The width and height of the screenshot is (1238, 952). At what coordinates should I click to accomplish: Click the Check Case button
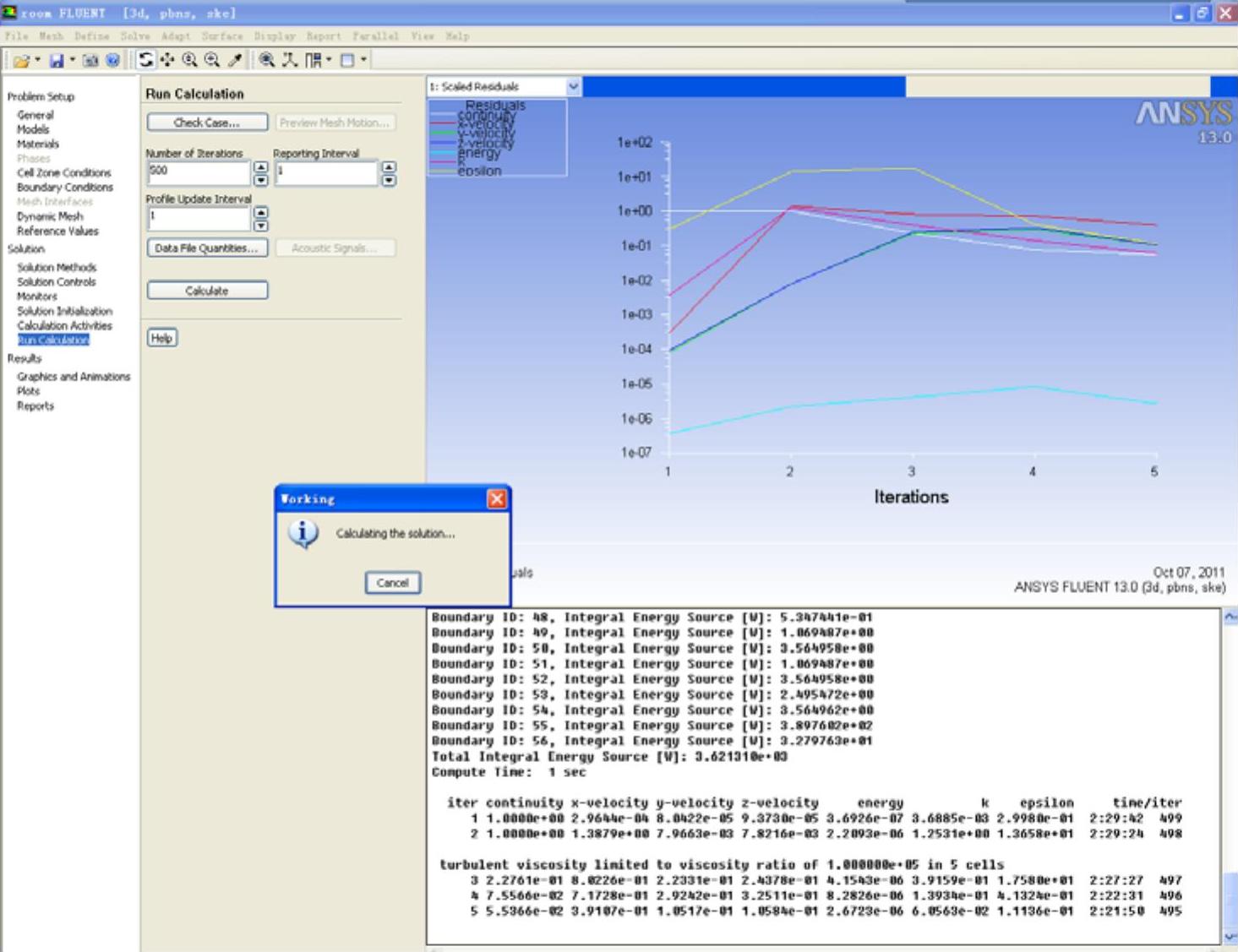click(207, 122)
